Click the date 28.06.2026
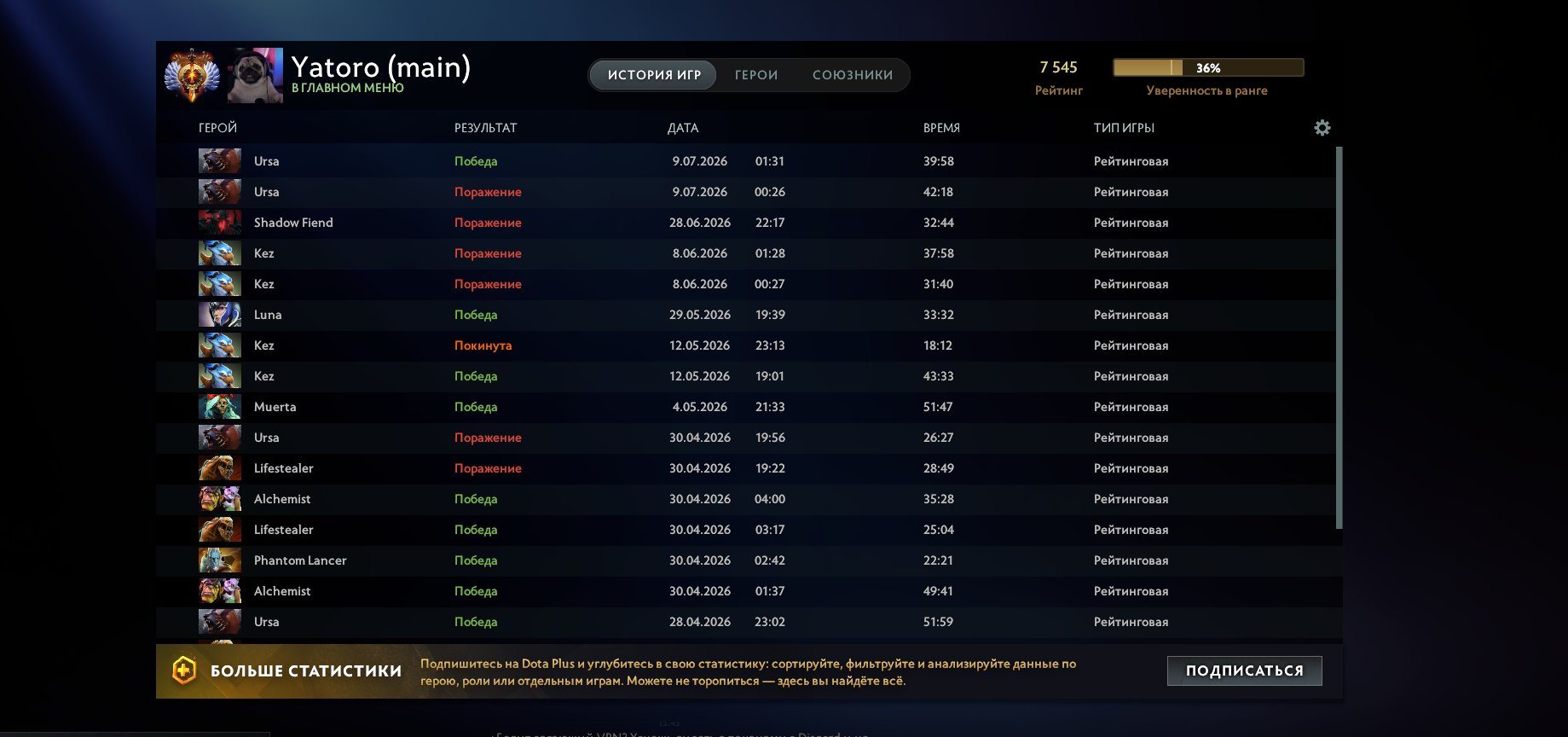The image size is (1568, 737). tap(700, 223)
